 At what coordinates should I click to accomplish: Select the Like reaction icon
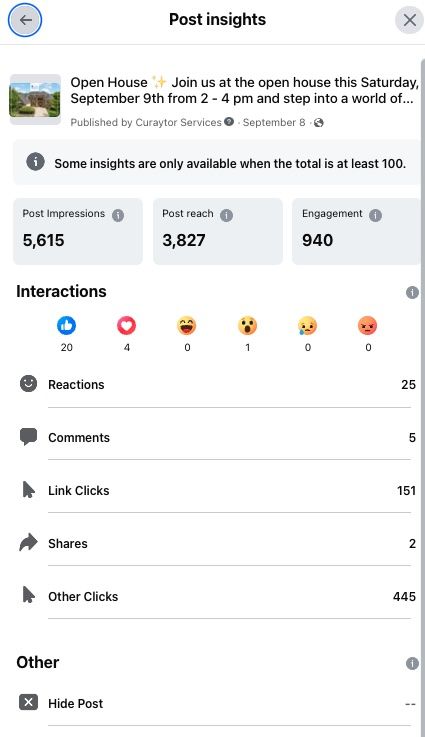[66, 325]
